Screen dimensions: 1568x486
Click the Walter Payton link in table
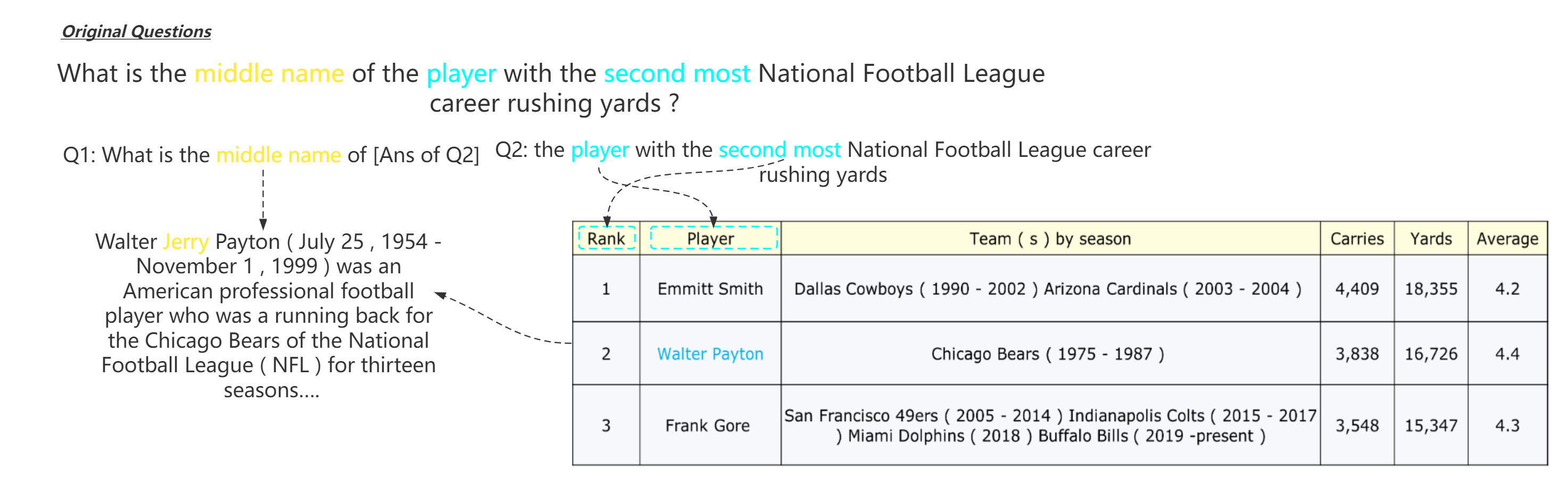[709, 354]
